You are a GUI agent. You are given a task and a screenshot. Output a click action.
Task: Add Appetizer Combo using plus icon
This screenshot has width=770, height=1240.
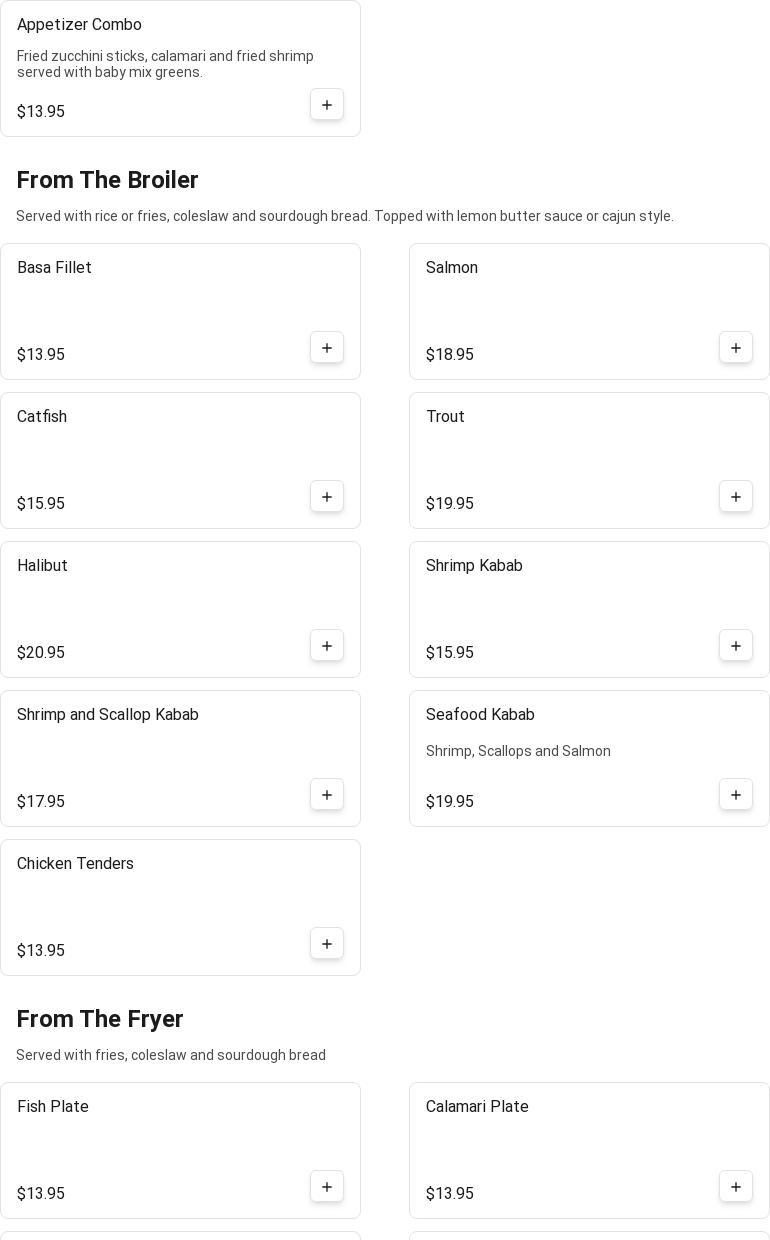(327, 105)
